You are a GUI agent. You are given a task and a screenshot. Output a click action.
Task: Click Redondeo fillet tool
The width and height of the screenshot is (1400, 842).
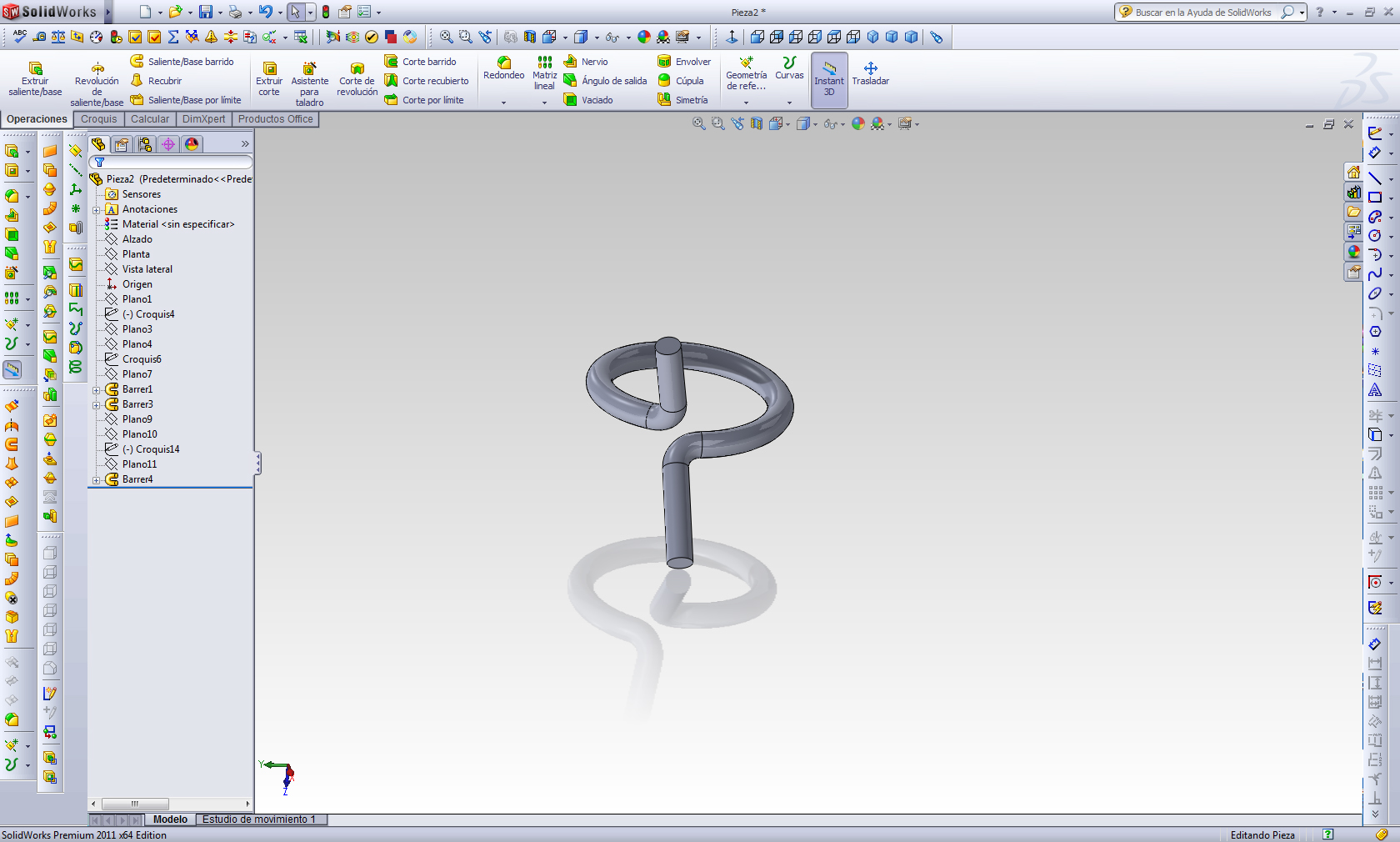[x=504, y=68]
